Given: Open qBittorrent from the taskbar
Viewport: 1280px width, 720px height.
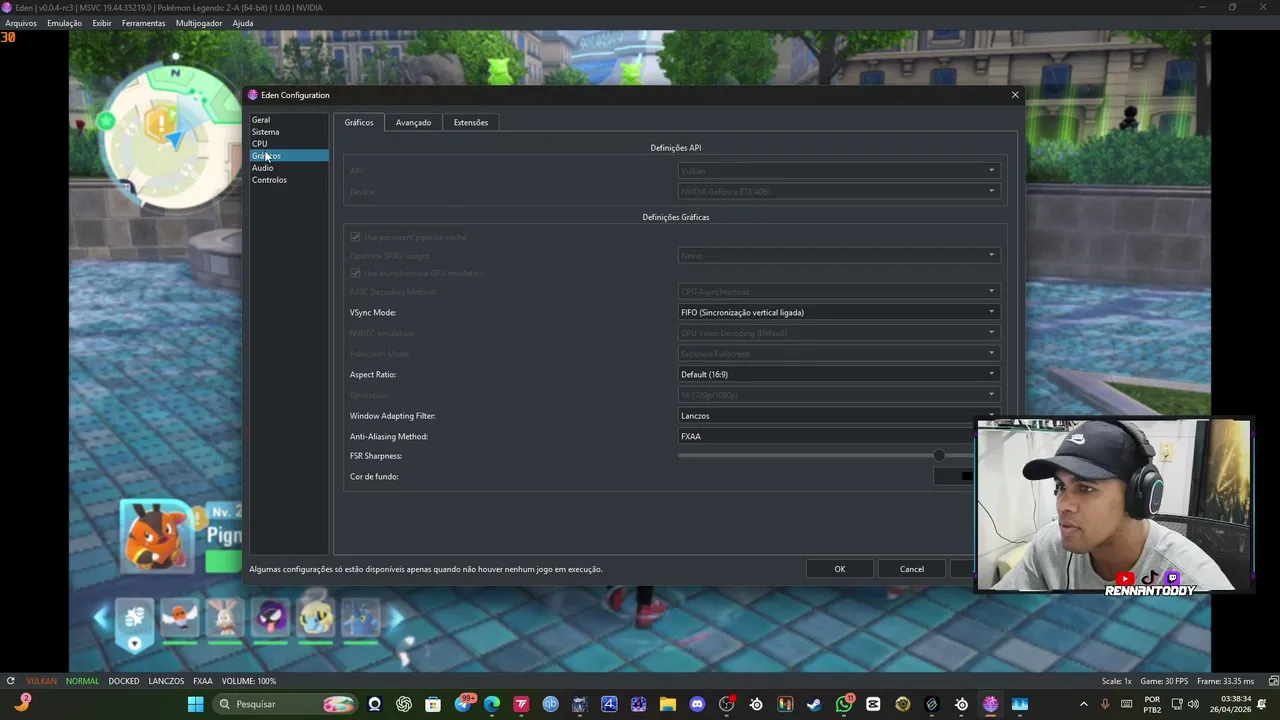Looking at the screenshot, I should click(550, 704).
